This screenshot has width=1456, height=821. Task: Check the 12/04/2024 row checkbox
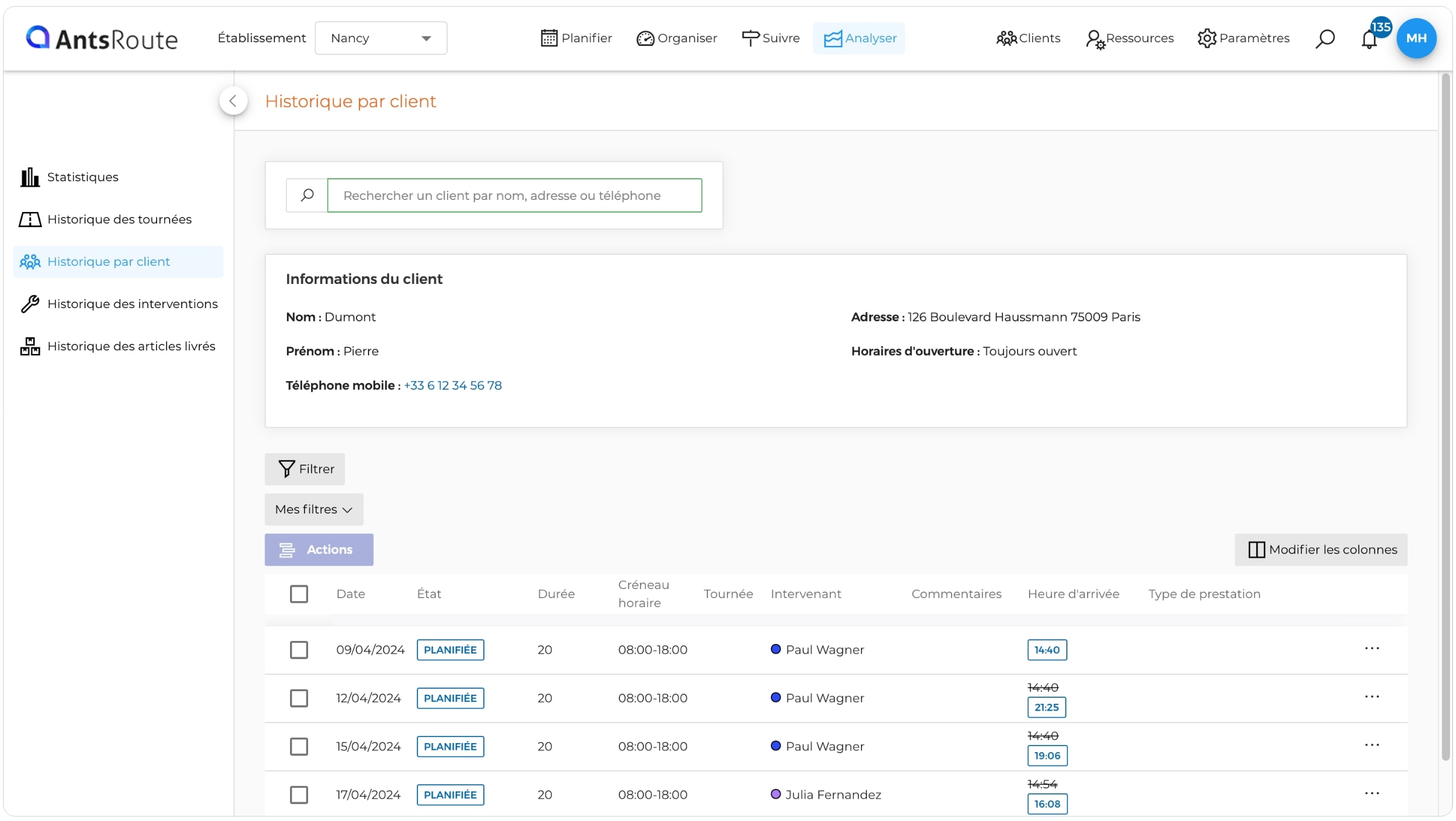point(299,698)
